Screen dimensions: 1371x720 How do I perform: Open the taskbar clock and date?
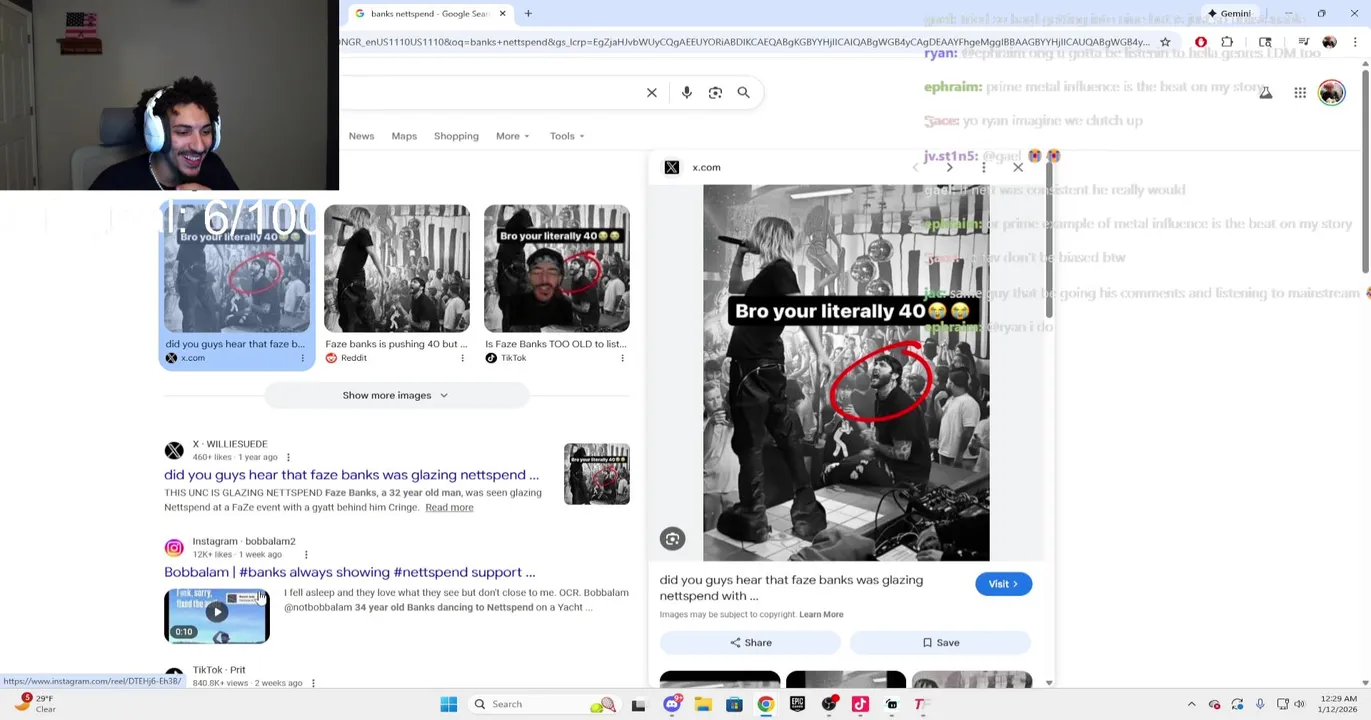pos(1338,704)
